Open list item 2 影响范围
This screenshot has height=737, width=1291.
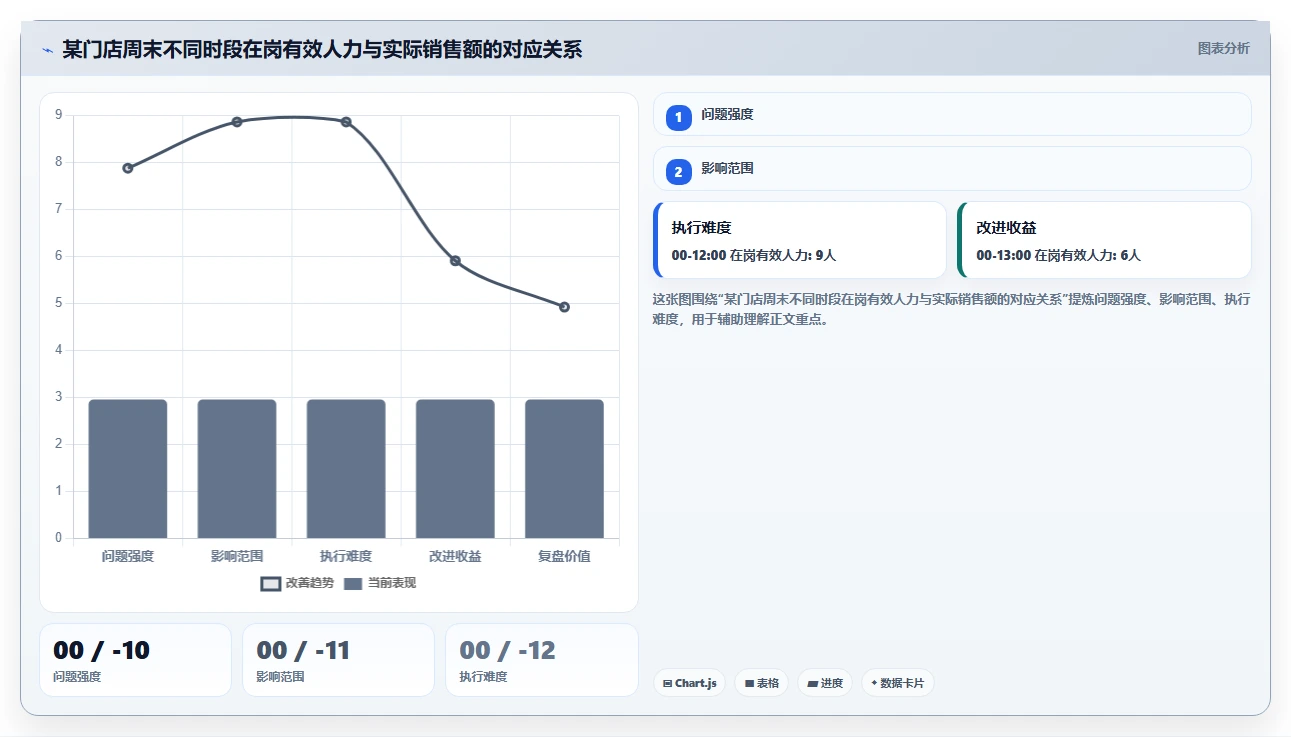pyautogui.click(x=952, y=168)
